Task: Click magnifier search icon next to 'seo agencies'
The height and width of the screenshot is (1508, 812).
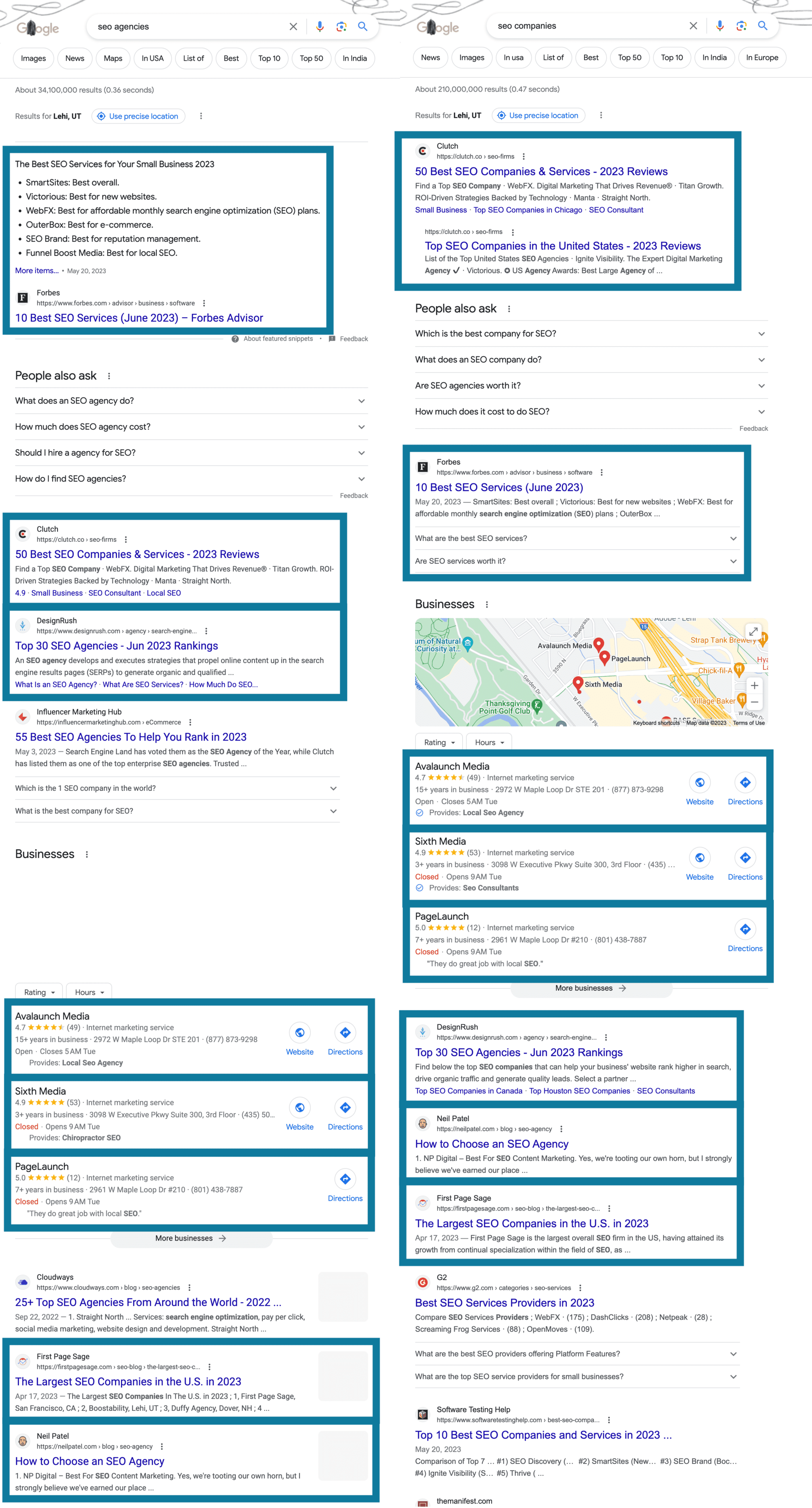Action: tap(363, 26)
